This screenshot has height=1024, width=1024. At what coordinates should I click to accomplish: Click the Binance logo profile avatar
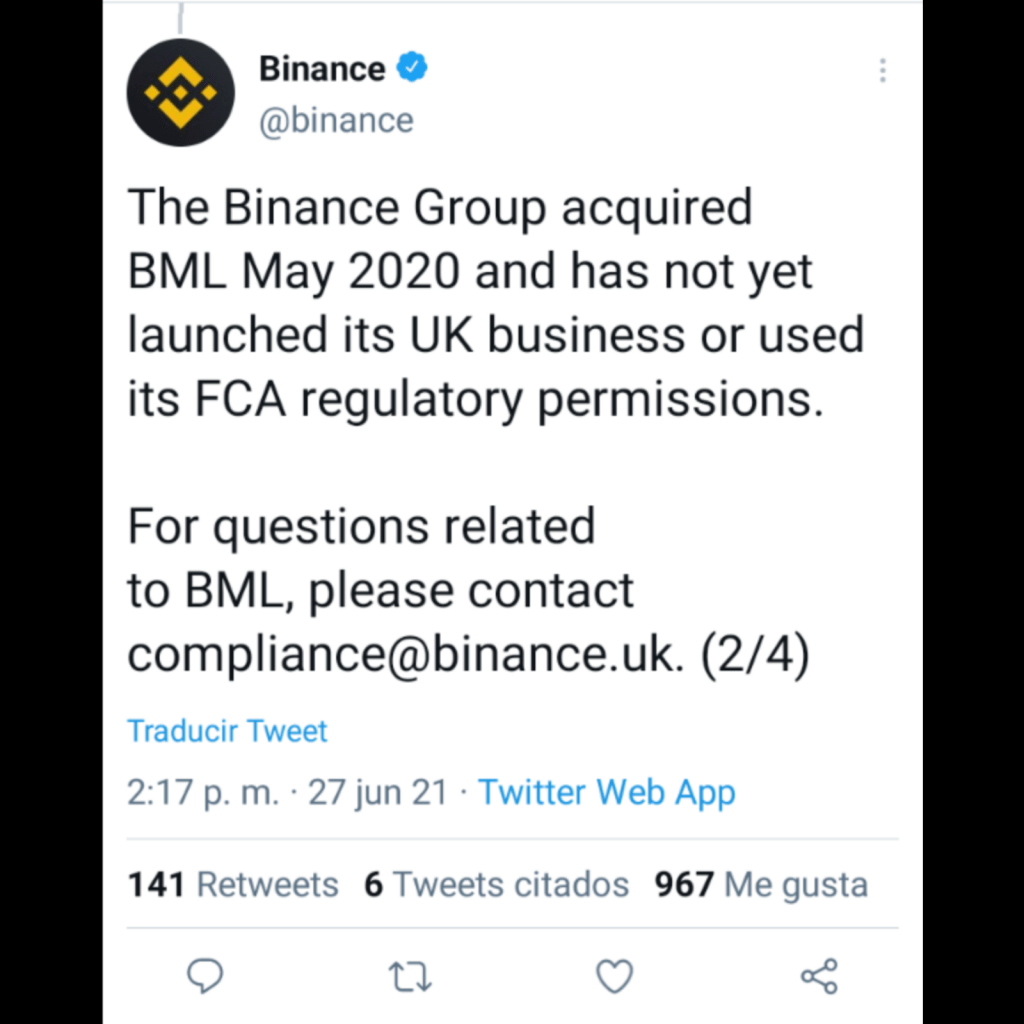coord(180,93)
